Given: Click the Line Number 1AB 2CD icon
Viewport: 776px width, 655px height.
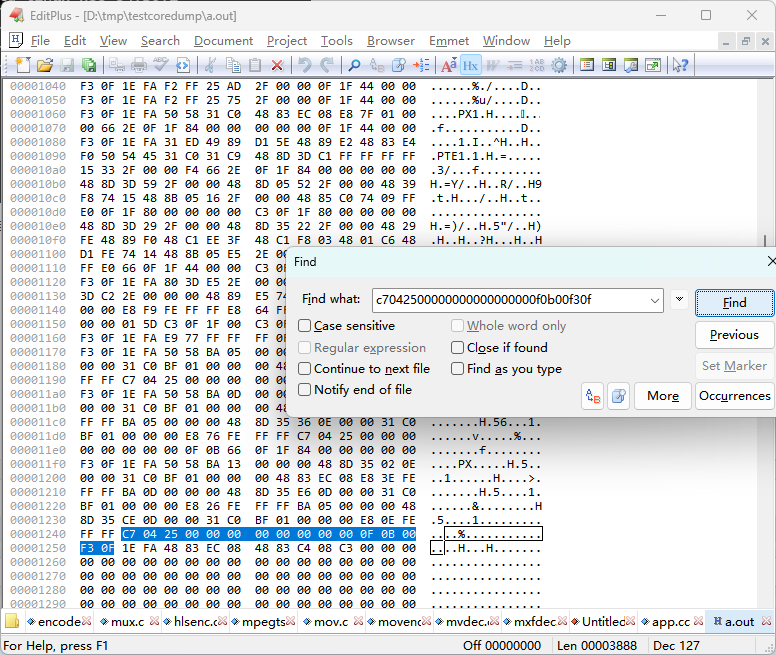Looking at the screenshot, I should (537, 65).
